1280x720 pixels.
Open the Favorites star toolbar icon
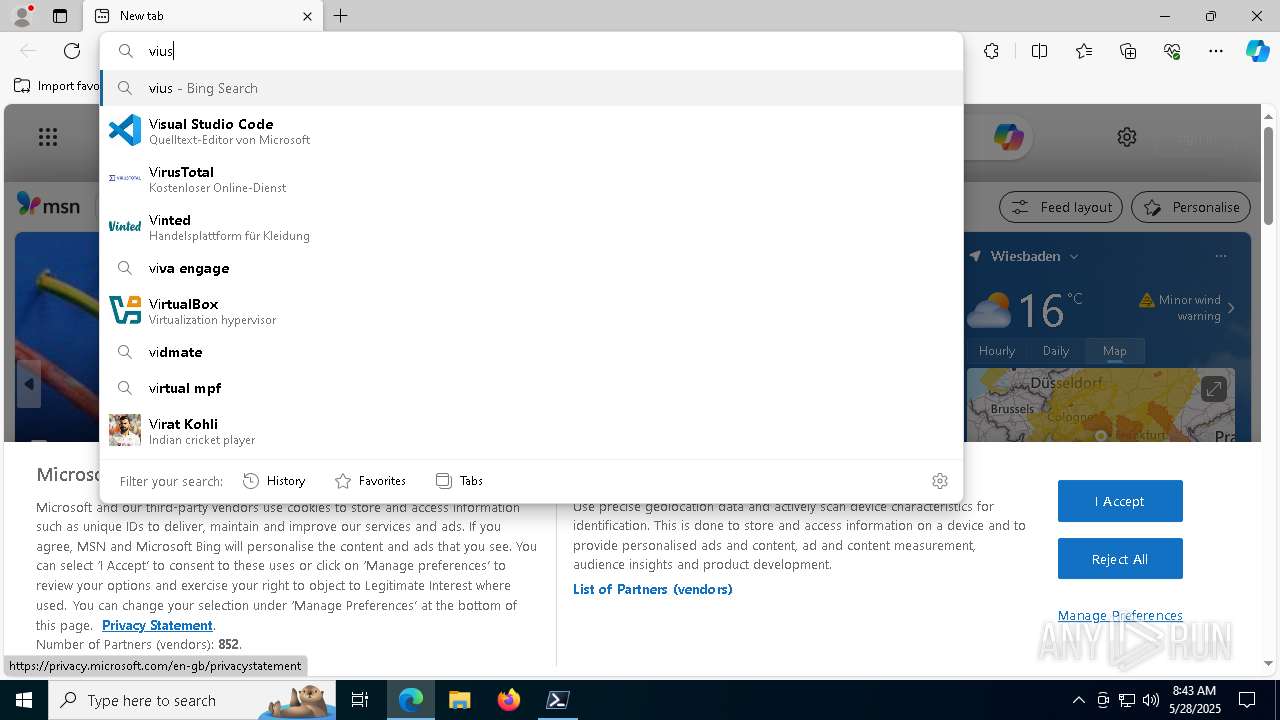pyautogui.click(x=1084, y=51)
